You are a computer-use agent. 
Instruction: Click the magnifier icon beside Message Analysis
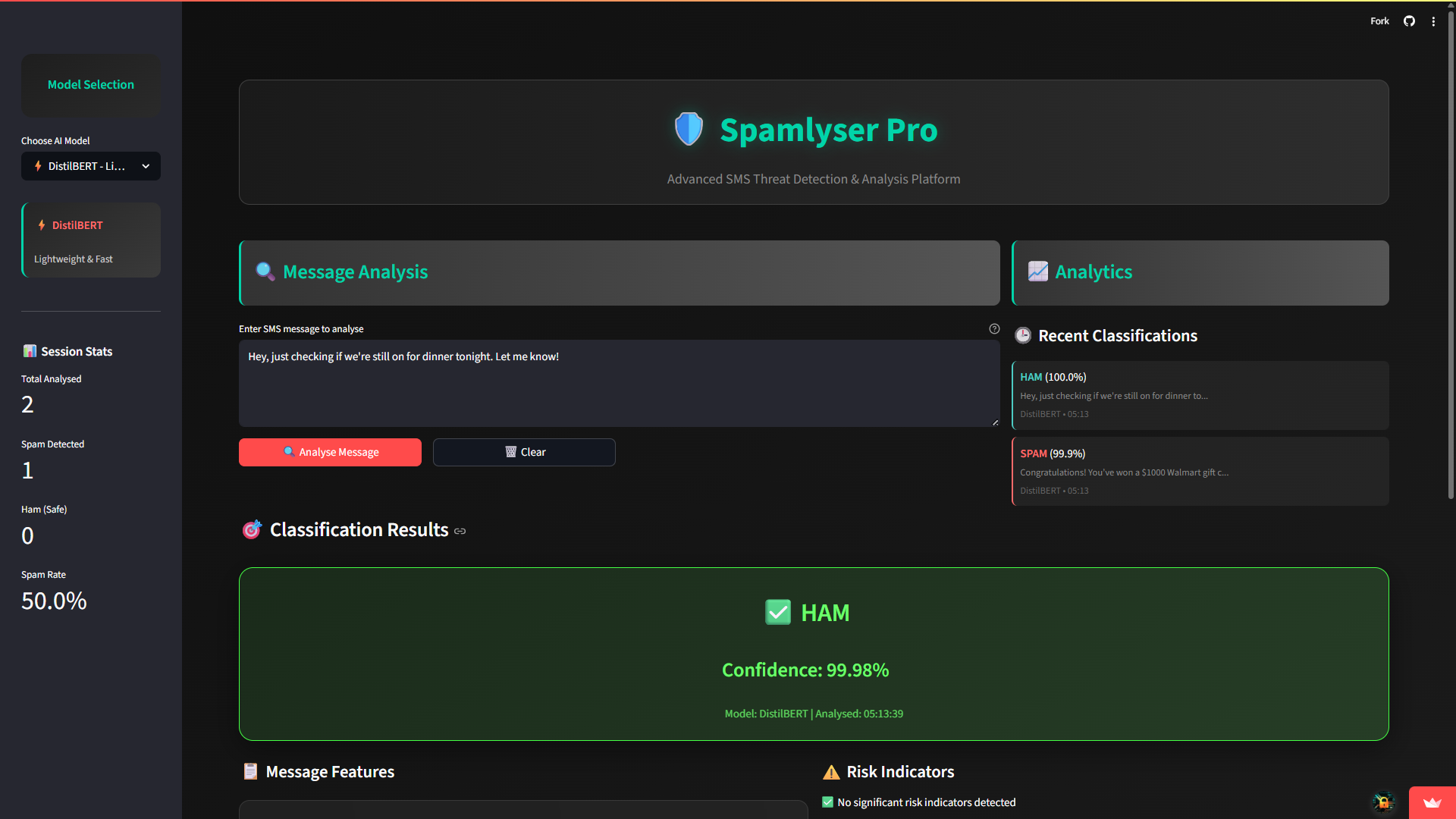pyautogui.click(x=265, y=271)
